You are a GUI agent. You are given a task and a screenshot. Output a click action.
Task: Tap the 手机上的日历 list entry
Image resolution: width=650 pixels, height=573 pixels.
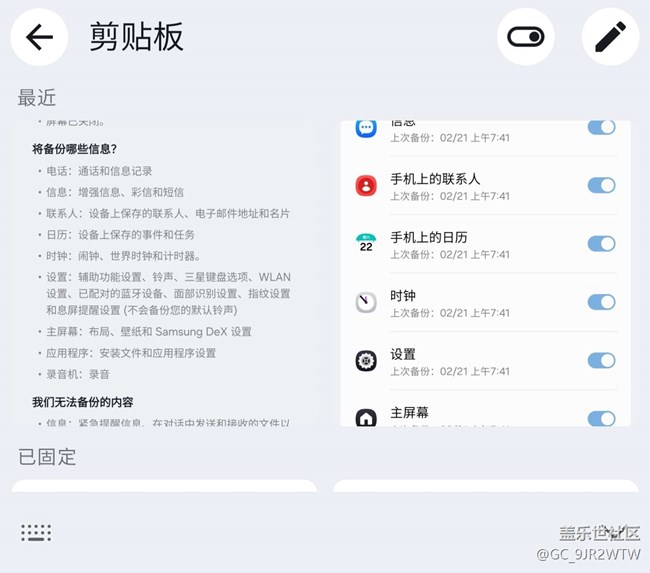click(470, 244)
